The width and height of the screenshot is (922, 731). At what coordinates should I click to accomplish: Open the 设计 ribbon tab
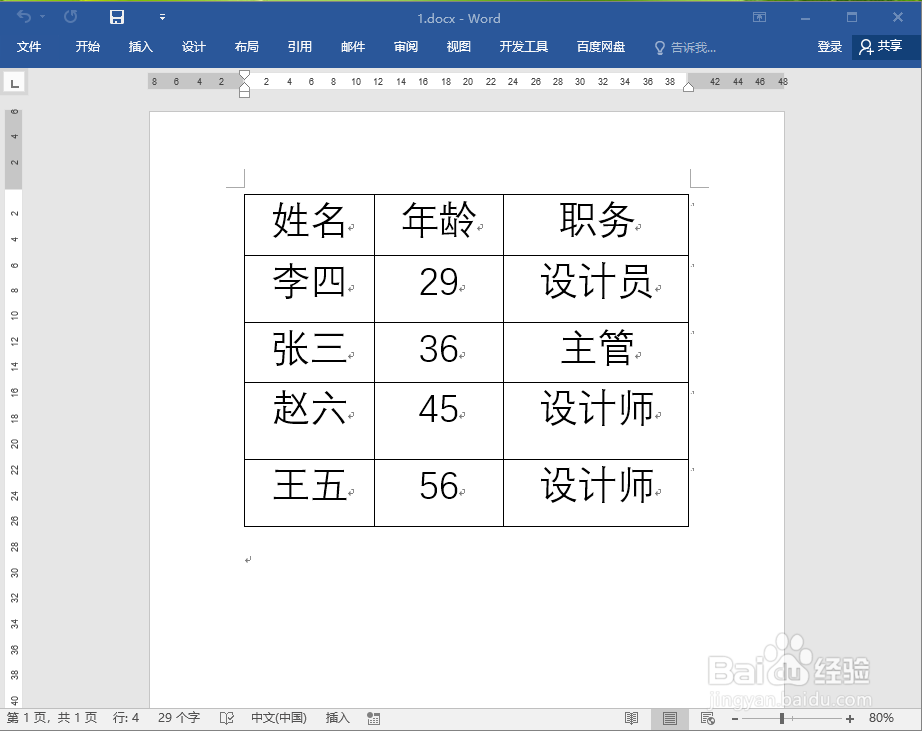click(x=193, y=46)
